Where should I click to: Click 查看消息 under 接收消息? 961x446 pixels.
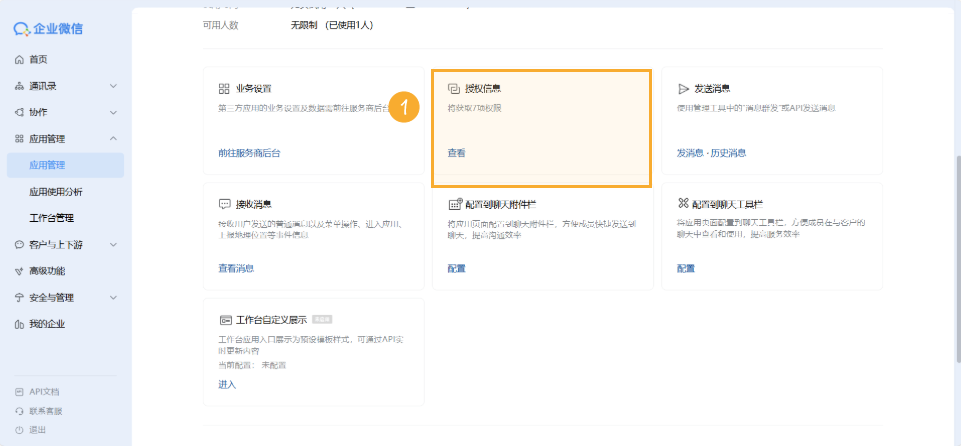(x=236, y=268)
